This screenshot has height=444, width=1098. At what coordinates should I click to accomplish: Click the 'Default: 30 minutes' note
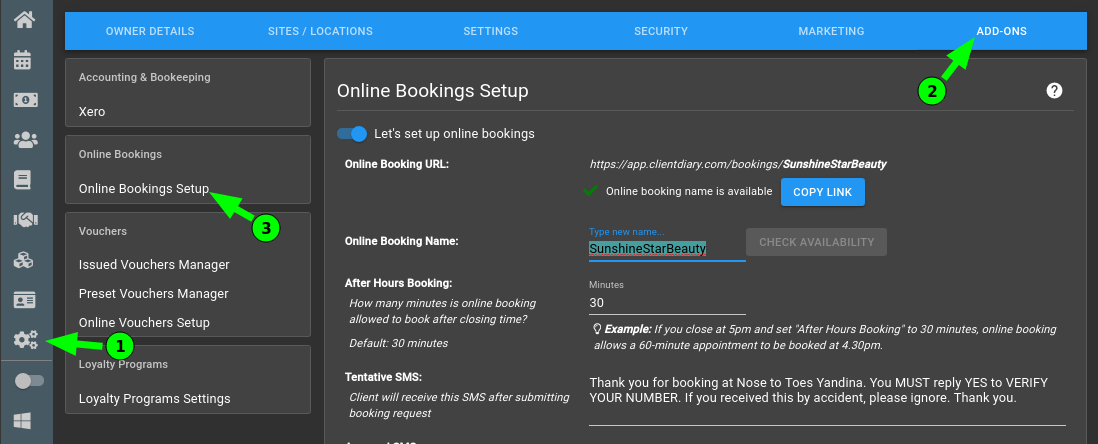pos(398,343)
